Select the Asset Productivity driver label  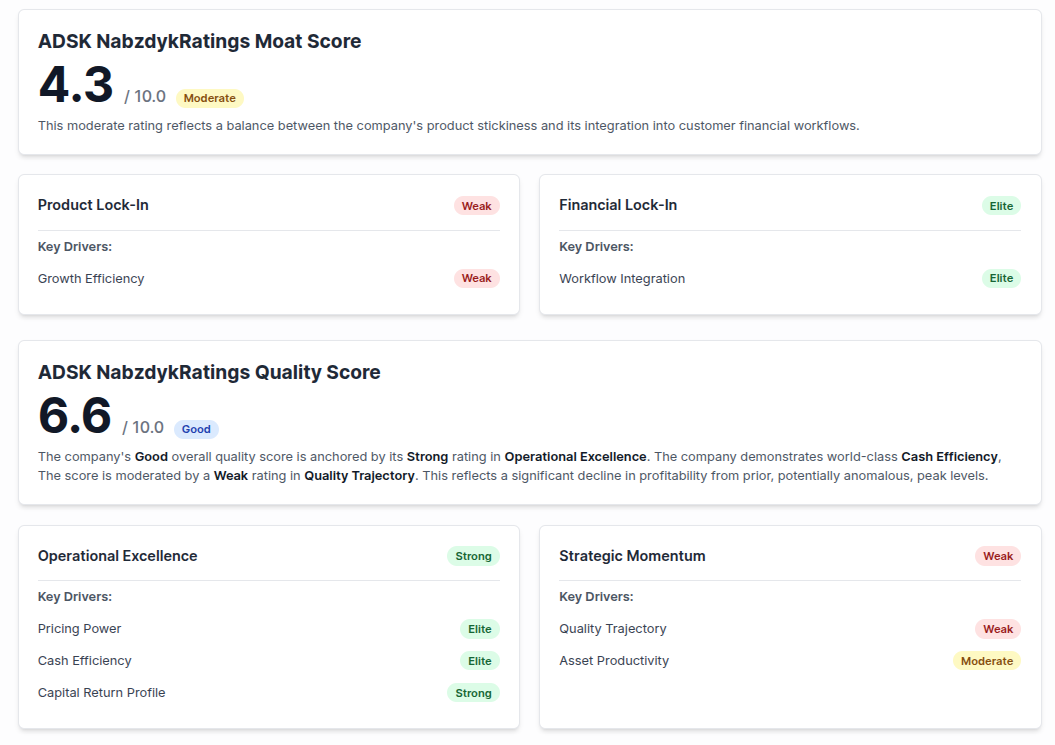pos(614,661)
